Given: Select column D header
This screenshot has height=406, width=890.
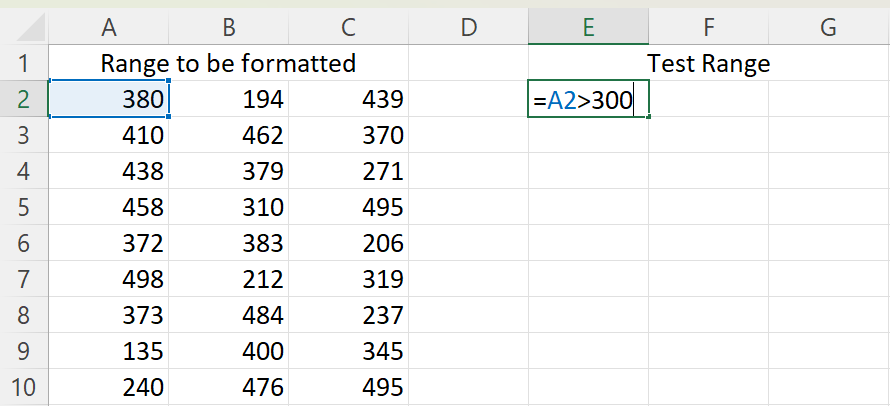Looking at the screenshot, I should [468, 26].
